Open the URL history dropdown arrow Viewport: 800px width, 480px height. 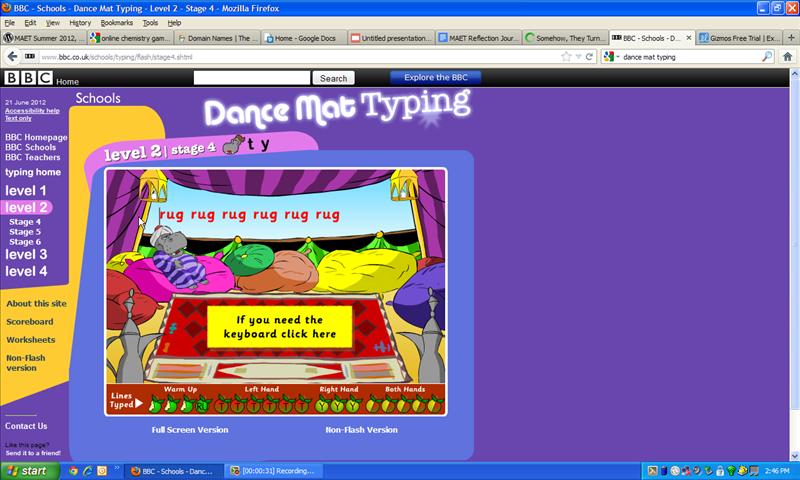tap(578, 57)
